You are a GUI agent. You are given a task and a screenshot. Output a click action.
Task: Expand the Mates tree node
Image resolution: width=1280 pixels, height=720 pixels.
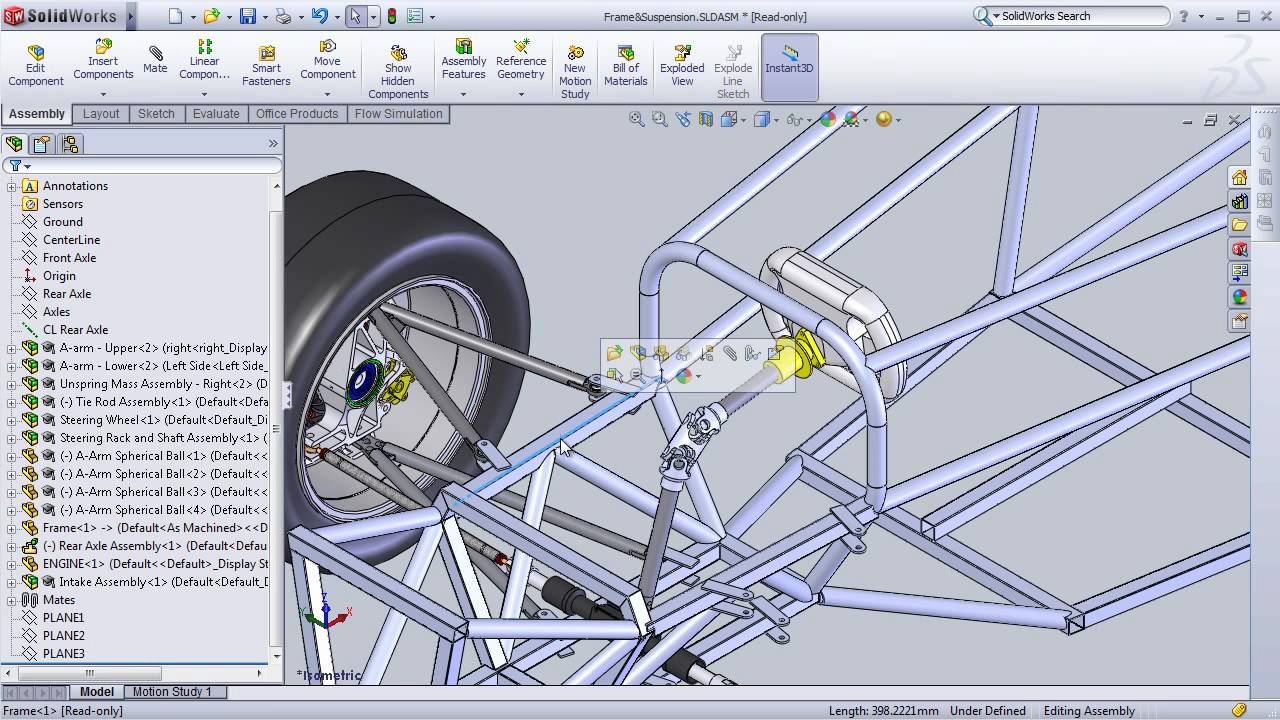(12, 600)
